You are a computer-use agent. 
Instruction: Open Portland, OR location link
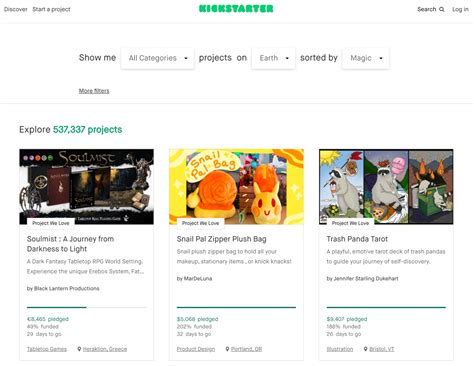pyautogui.click(x=246, y=349)
